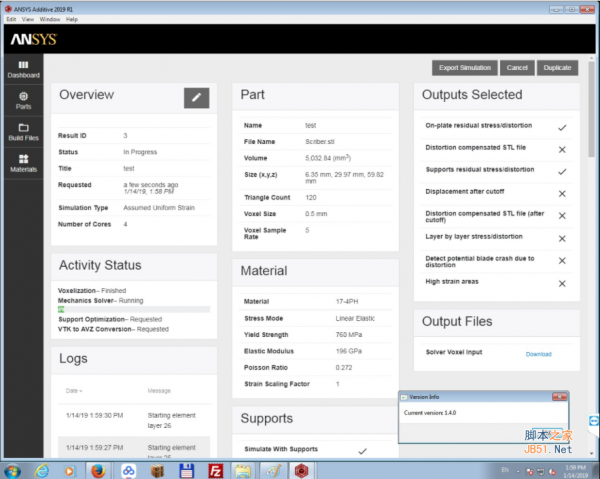The width and height of the screenshot is (600, 479).
Task: Click the 'Current version: 1.4.0' text
Action: [x=430, y=413]
